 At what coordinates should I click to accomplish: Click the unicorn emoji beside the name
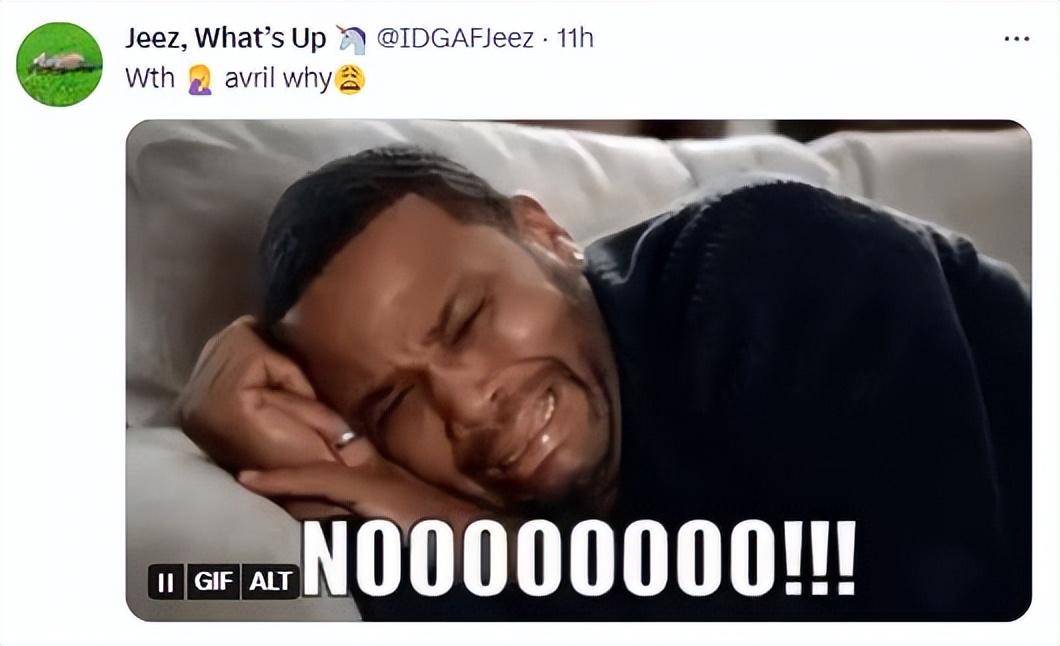coord(352,40)
